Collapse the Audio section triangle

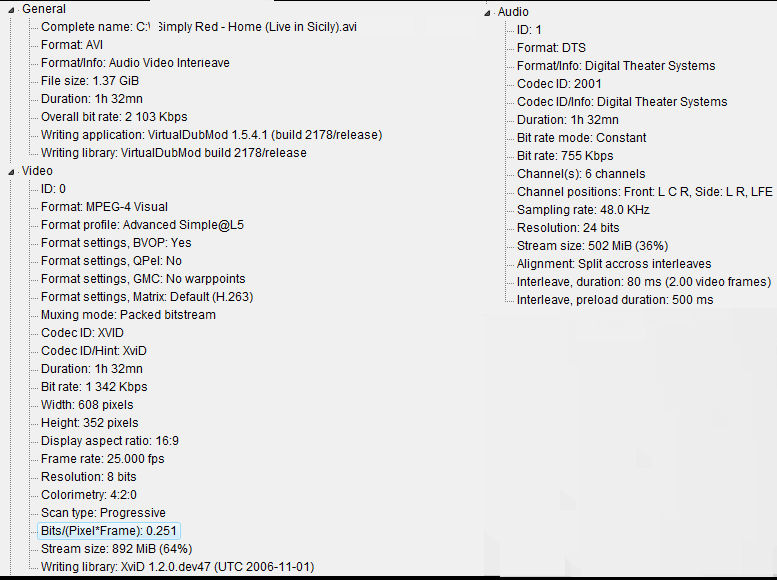[x=487, y=13]
